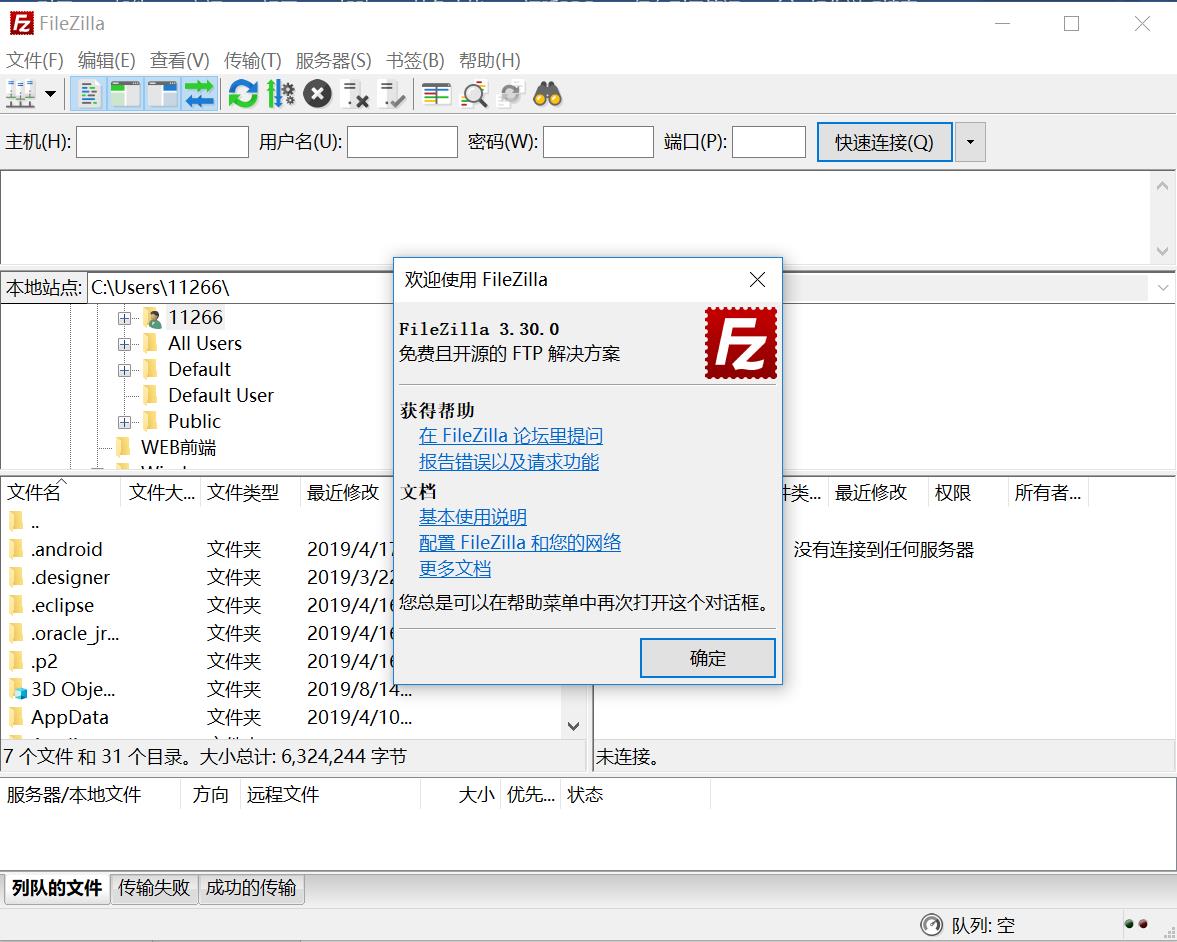This screenshot has width=1177, height=942.
Task: Open the Site Manager icon
Action: pyautogui.click(x=21, y=95)
